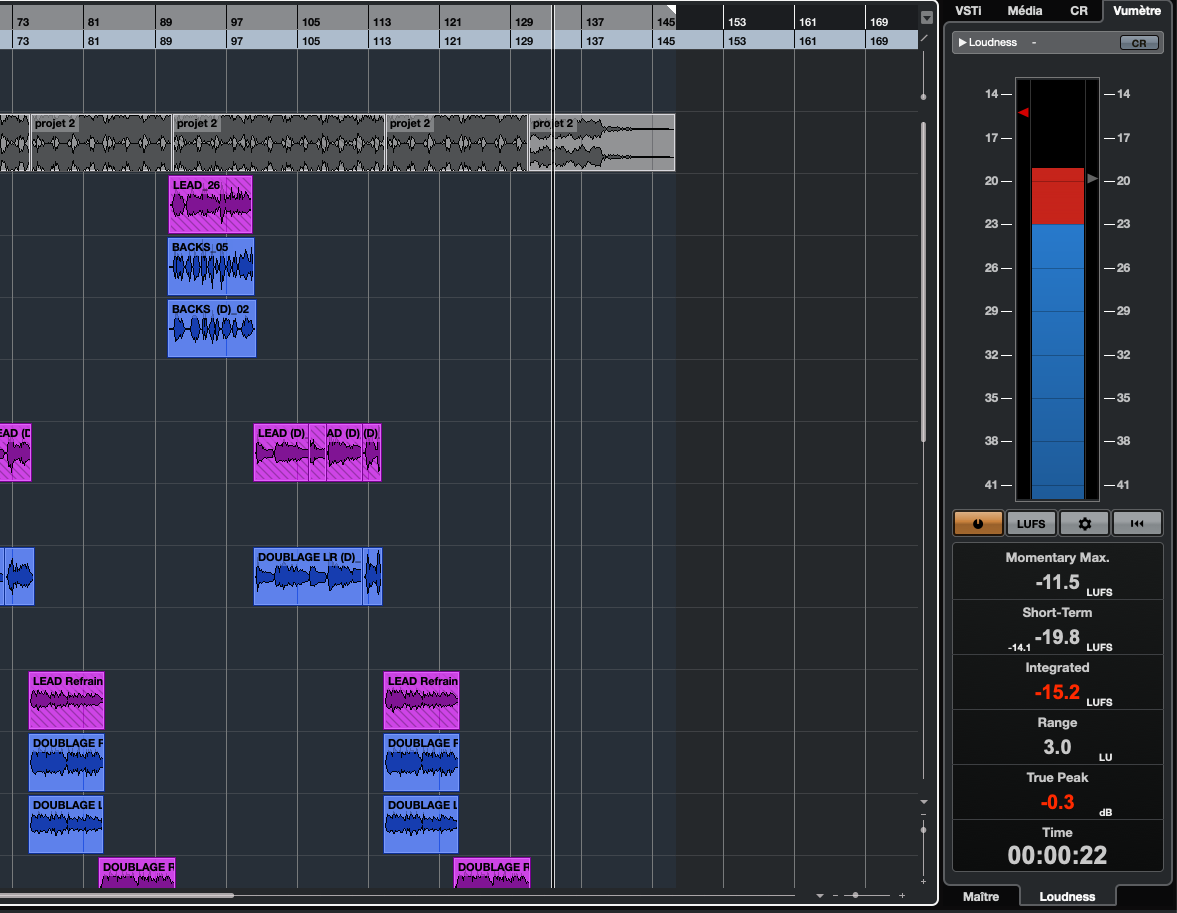This screenshot has width=1177, height=913.
Task: Click the short-term maximum value -14.1
Action: coord(1019,647)
